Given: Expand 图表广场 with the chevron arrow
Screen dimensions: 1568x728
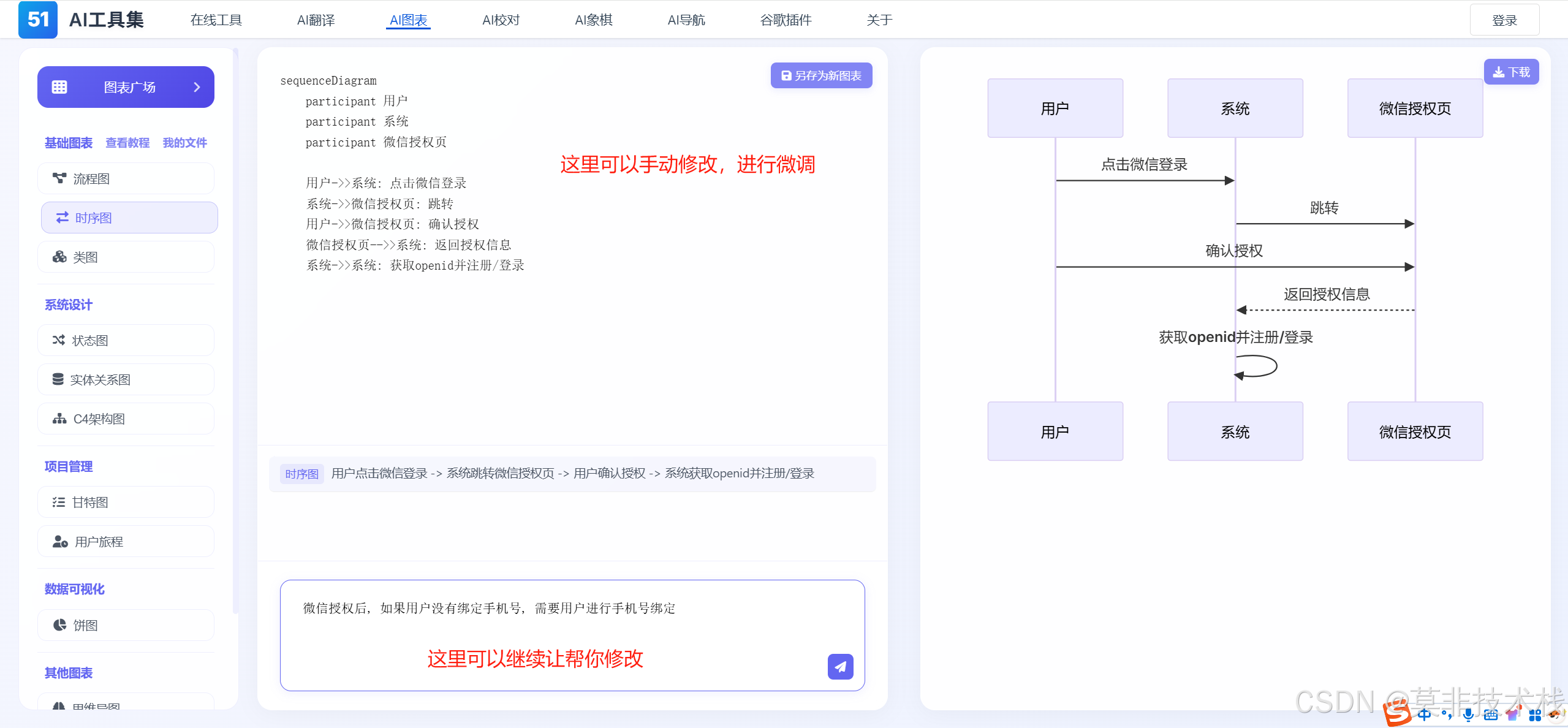Looking at the screenshot, I should (x=197, y=87).
